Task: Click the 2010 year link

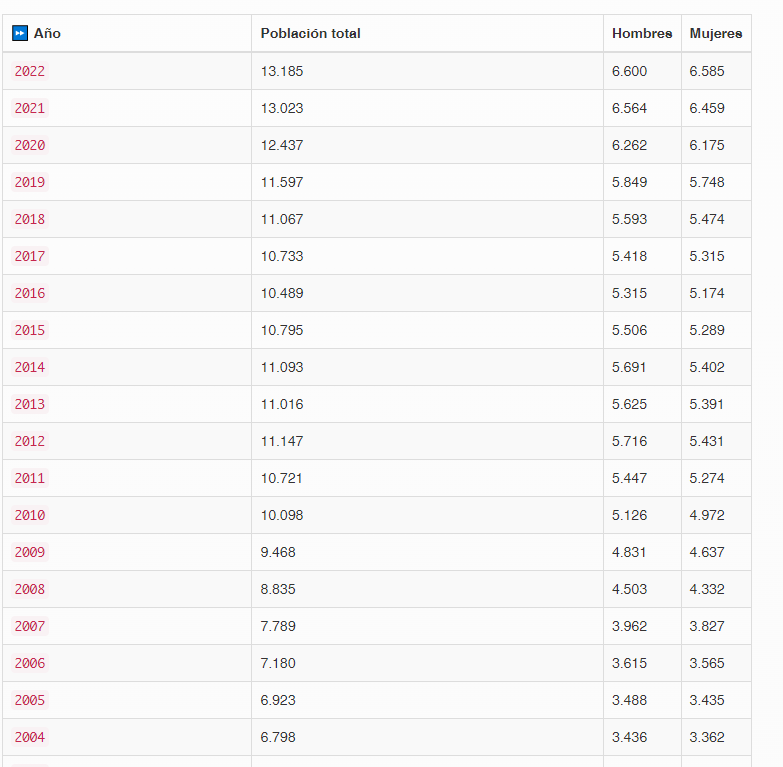Action: coord(30,515)
